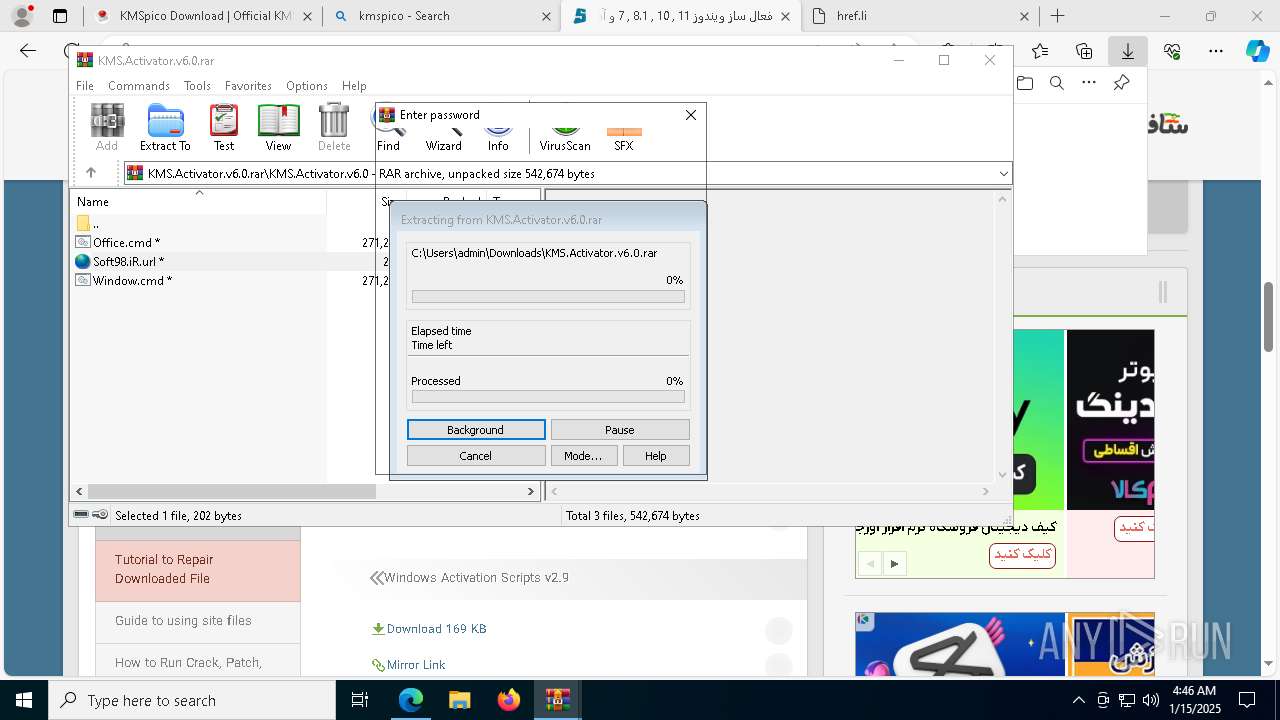This screenshot has height=720, width=1280.
Task: Click the Delete toolbar icon
Action: [x=334, y=127]
